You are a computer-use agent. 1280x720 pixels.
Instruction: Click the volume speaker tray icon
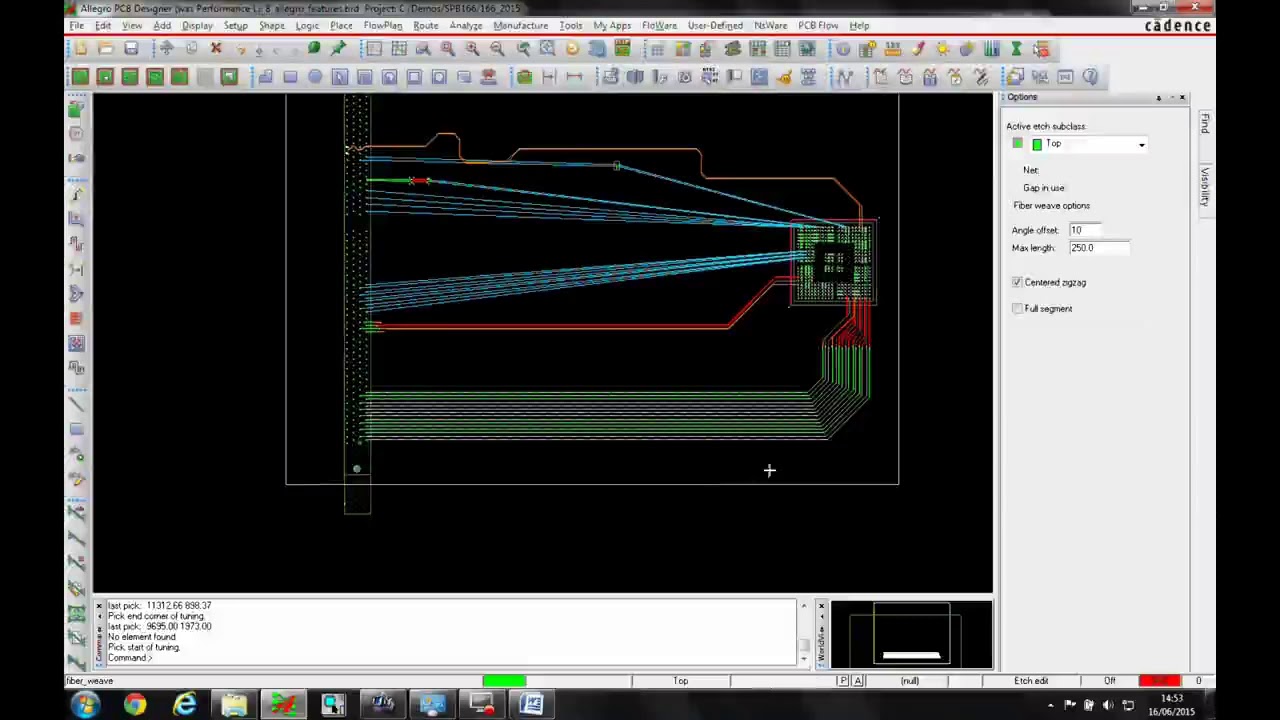click(x=1109, y=706)
